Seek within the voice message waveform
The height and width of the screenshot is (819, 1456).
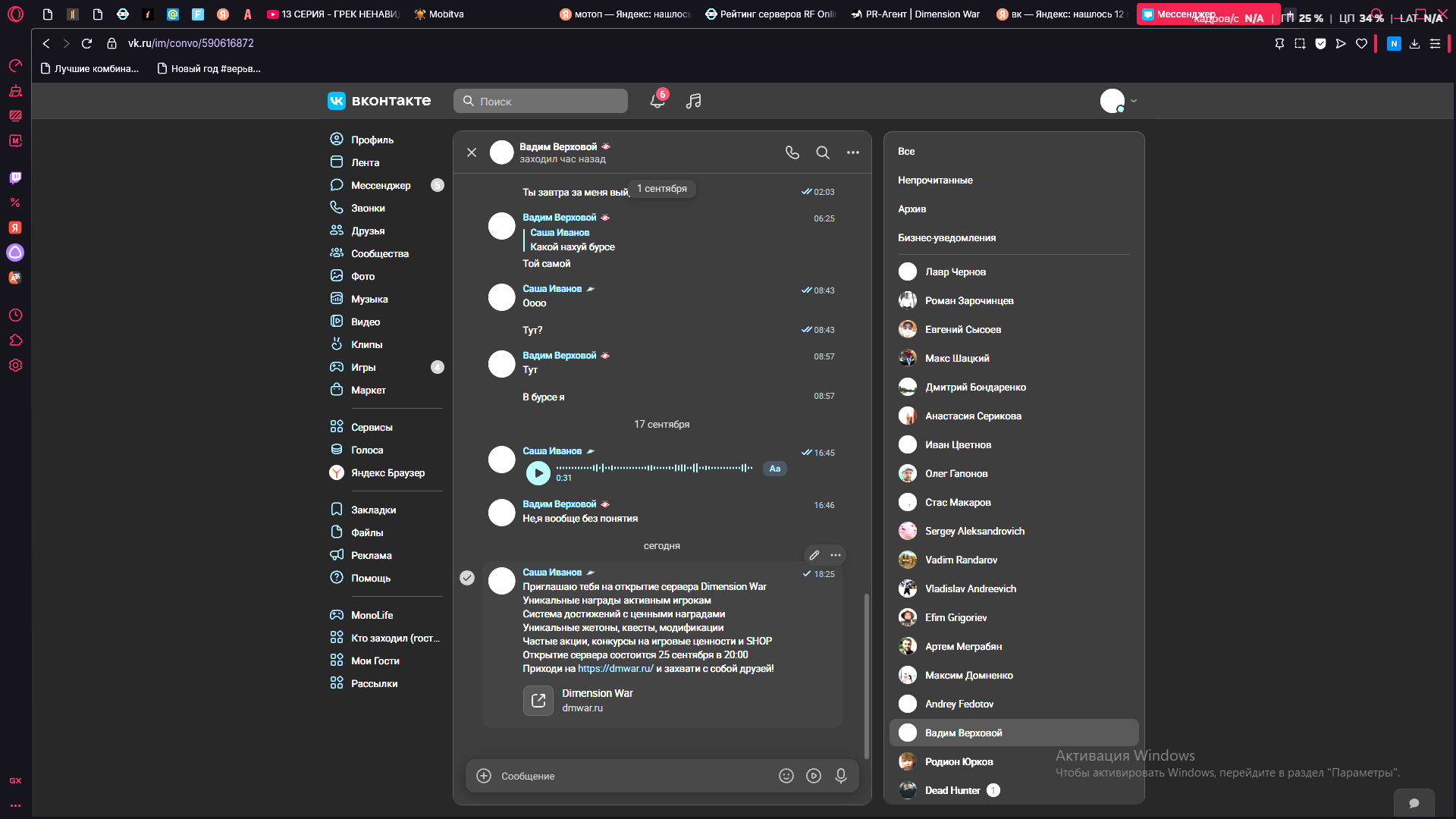point(654,468)
